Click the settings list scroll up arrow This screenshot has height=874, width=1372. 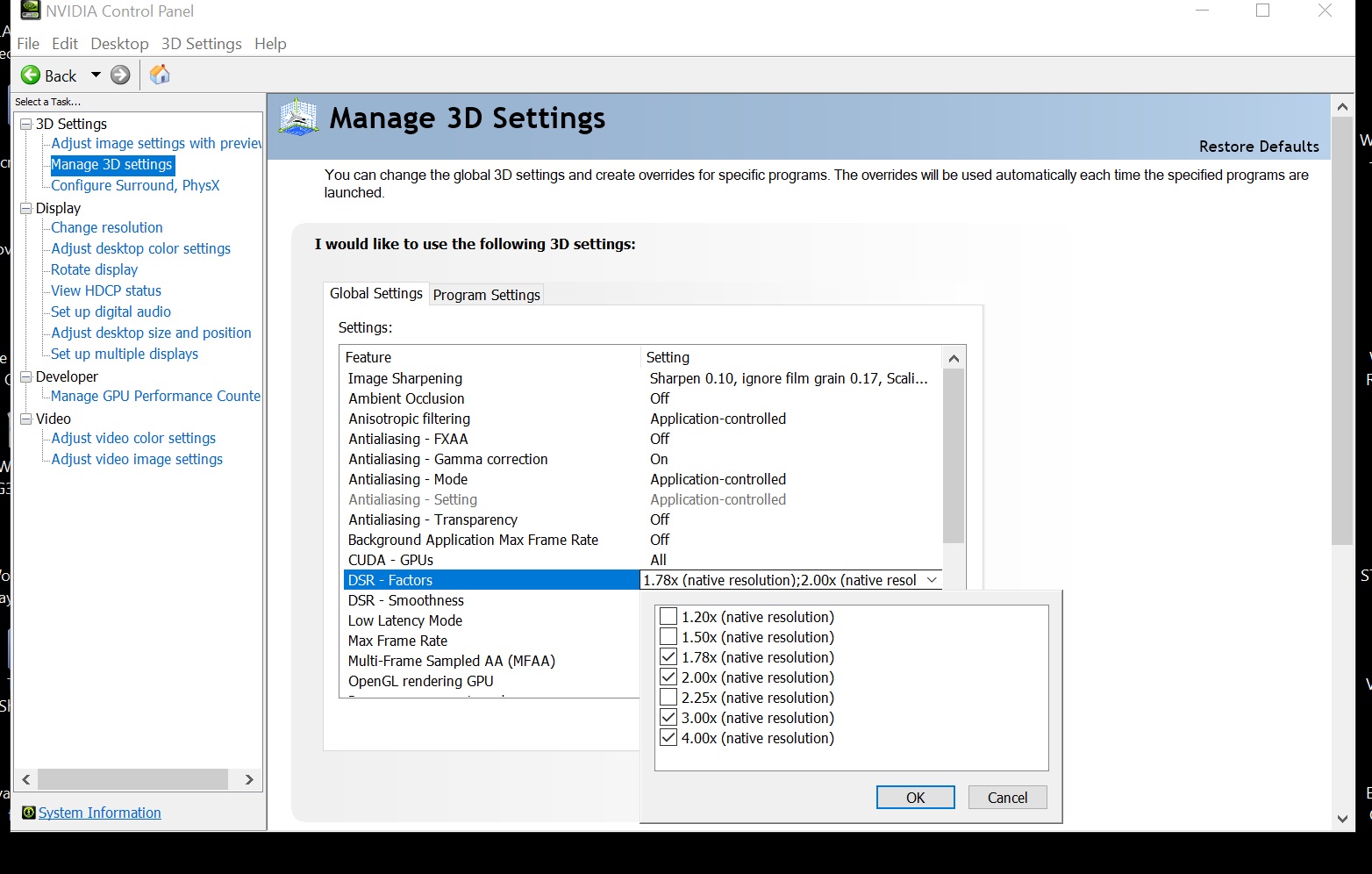pos(954,358)
